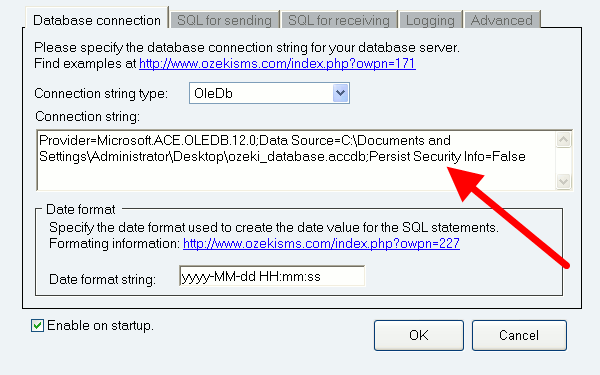Screen dimensions: 600x375
Task: Click the connection string scroll up arrow
Action: tap(563, 140)
